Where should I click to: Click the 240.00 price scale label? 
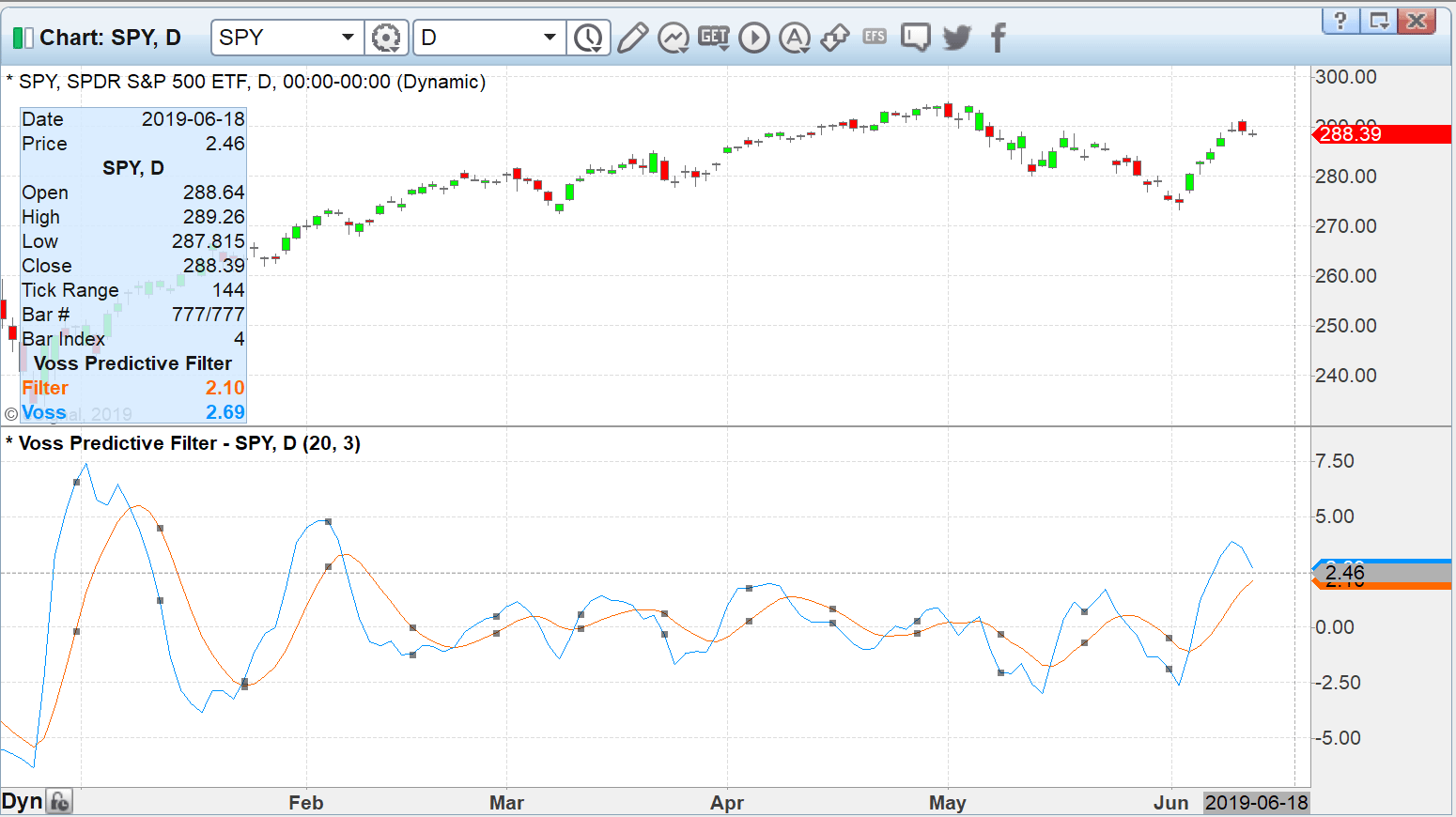[x=1345, y=376]
